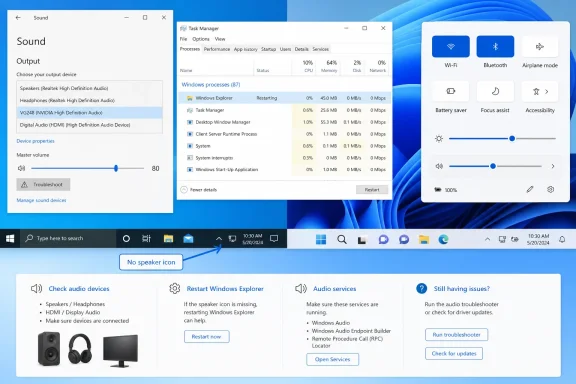Click black task view icon on light taskbar

click(362, 240)
